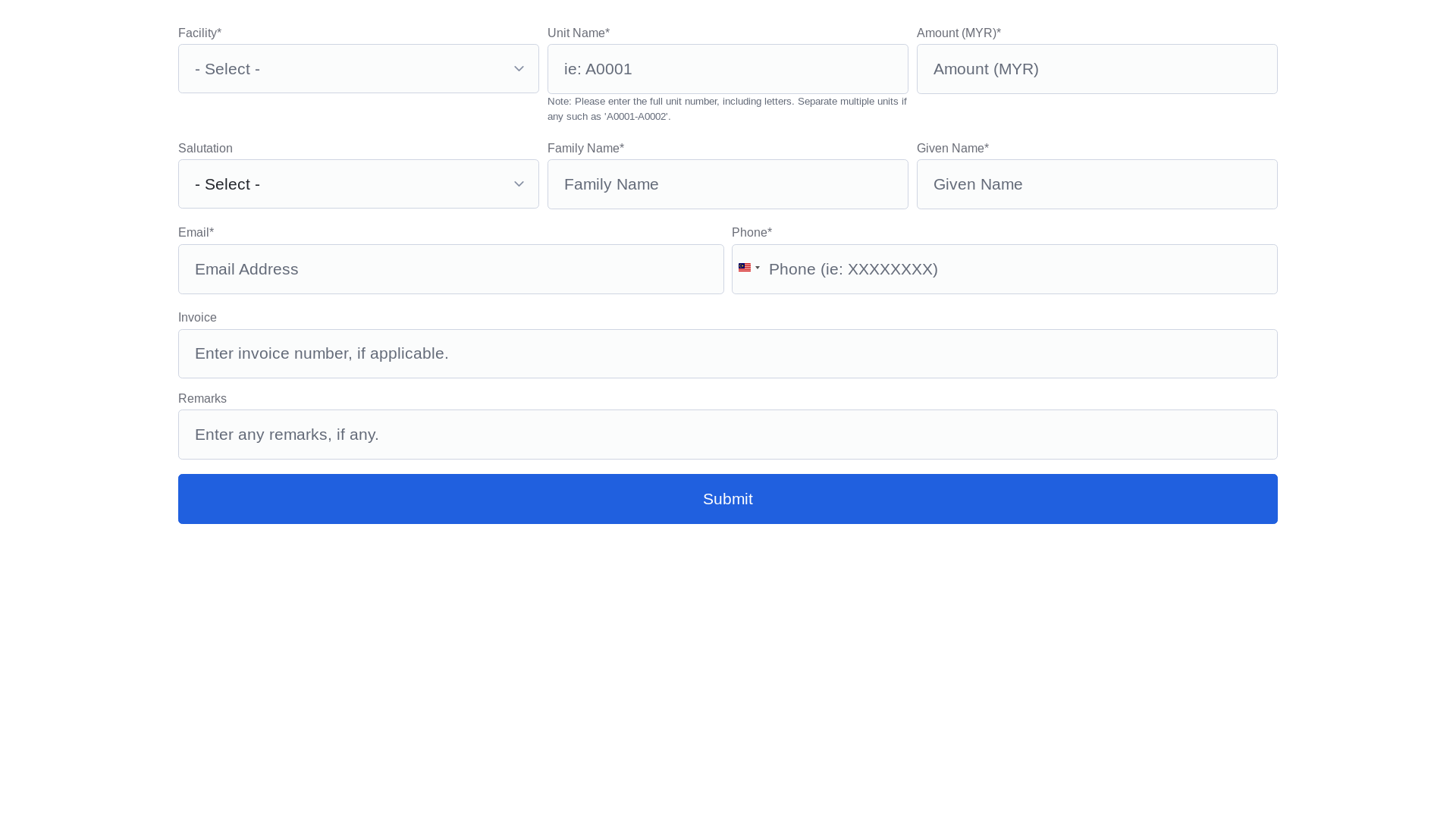This screenshot has width=1456, height=819.
Task: Open the phone country flag selector
Action: pyautogui.click(x=748, y=268)
